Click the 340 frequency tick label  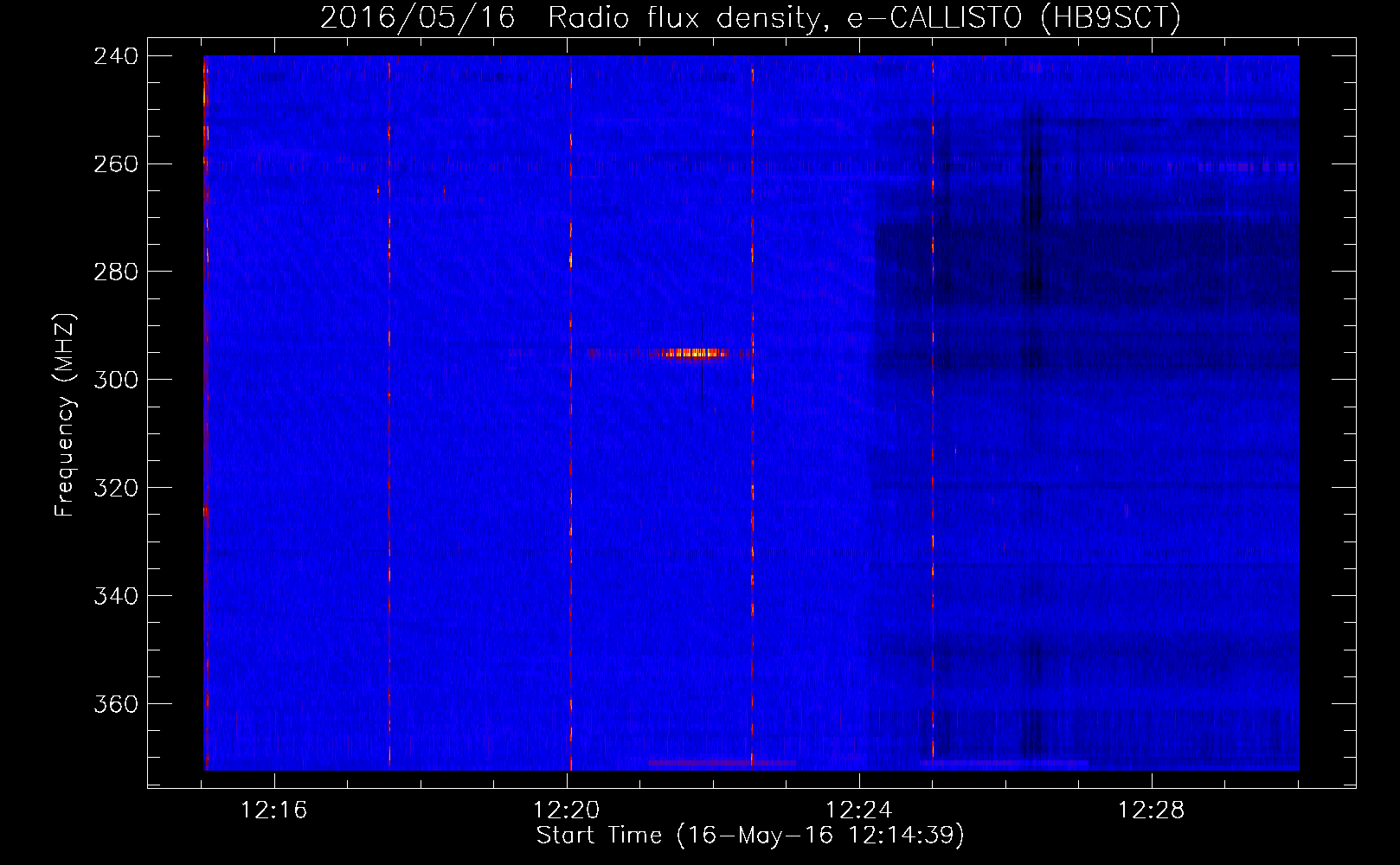[116, 597]
